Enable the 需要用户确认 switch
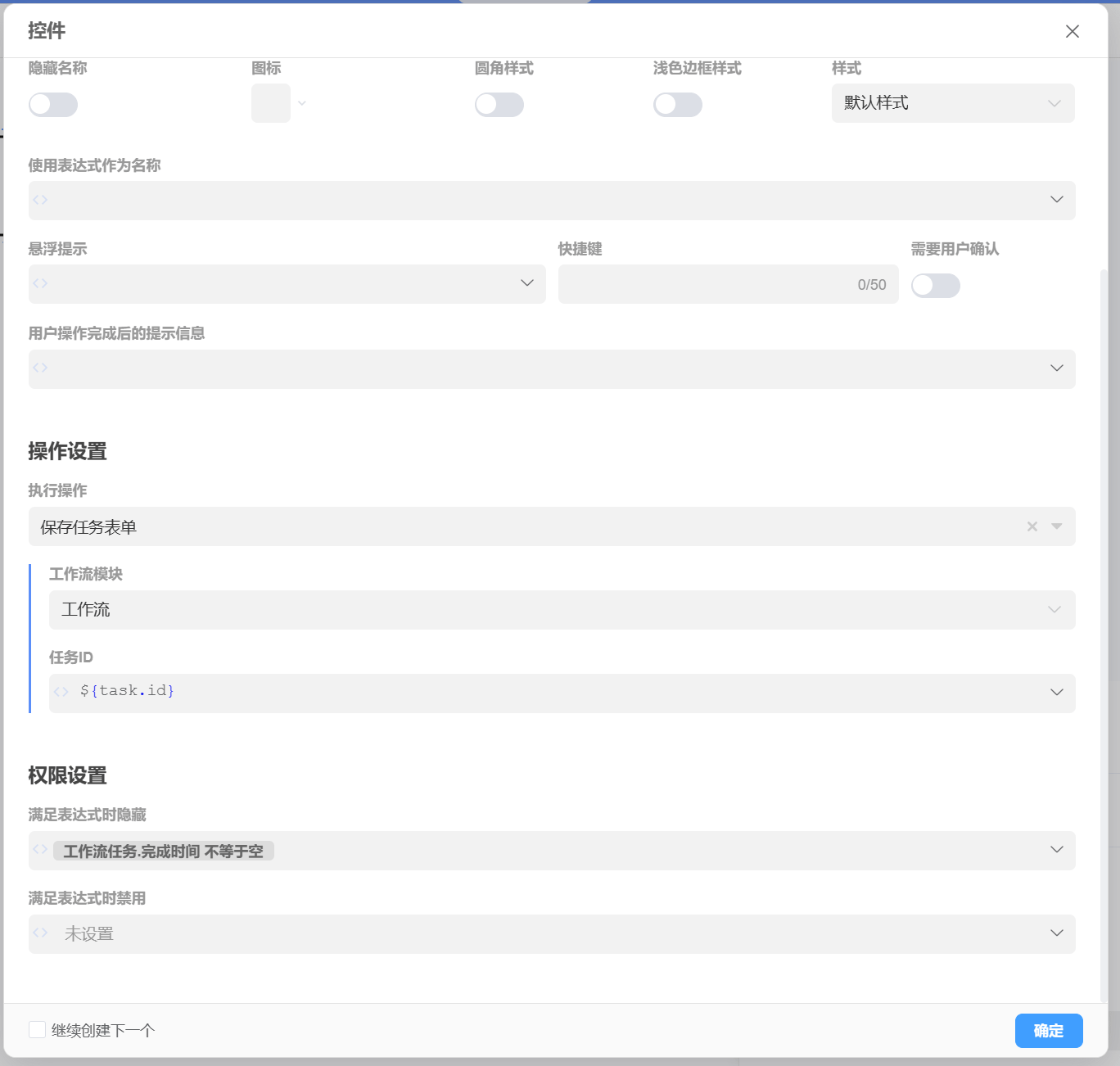This screenshot has height=1066, width=1120. (936, 286)
